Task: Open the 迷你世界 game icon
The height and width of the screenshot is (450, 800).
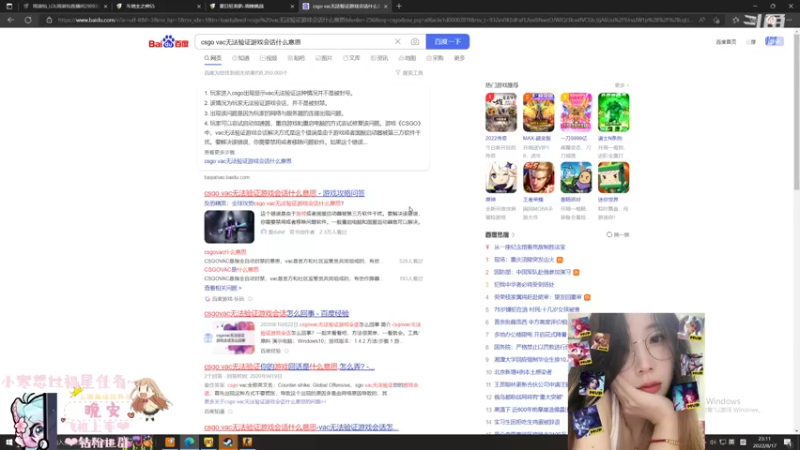Action: pyautogui.click(x=613, y=178)
